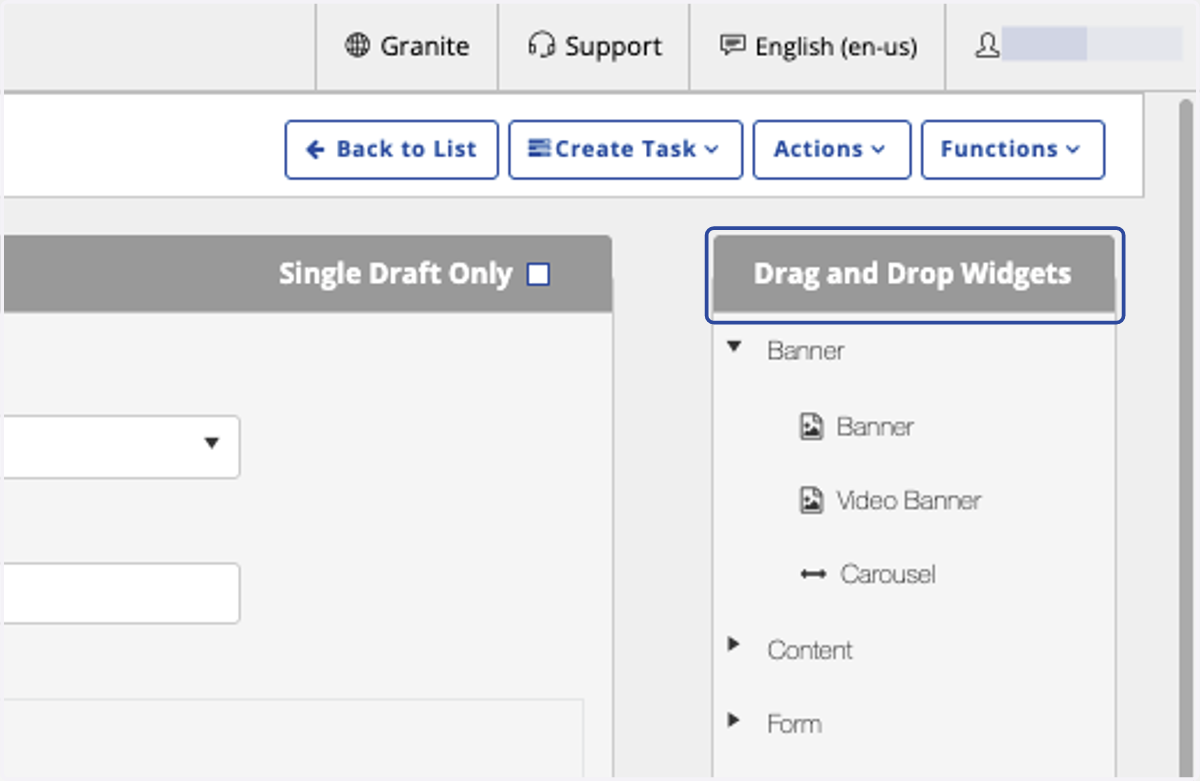
Task: Select the Carousel widget label
Action: (x=888, y=574)
